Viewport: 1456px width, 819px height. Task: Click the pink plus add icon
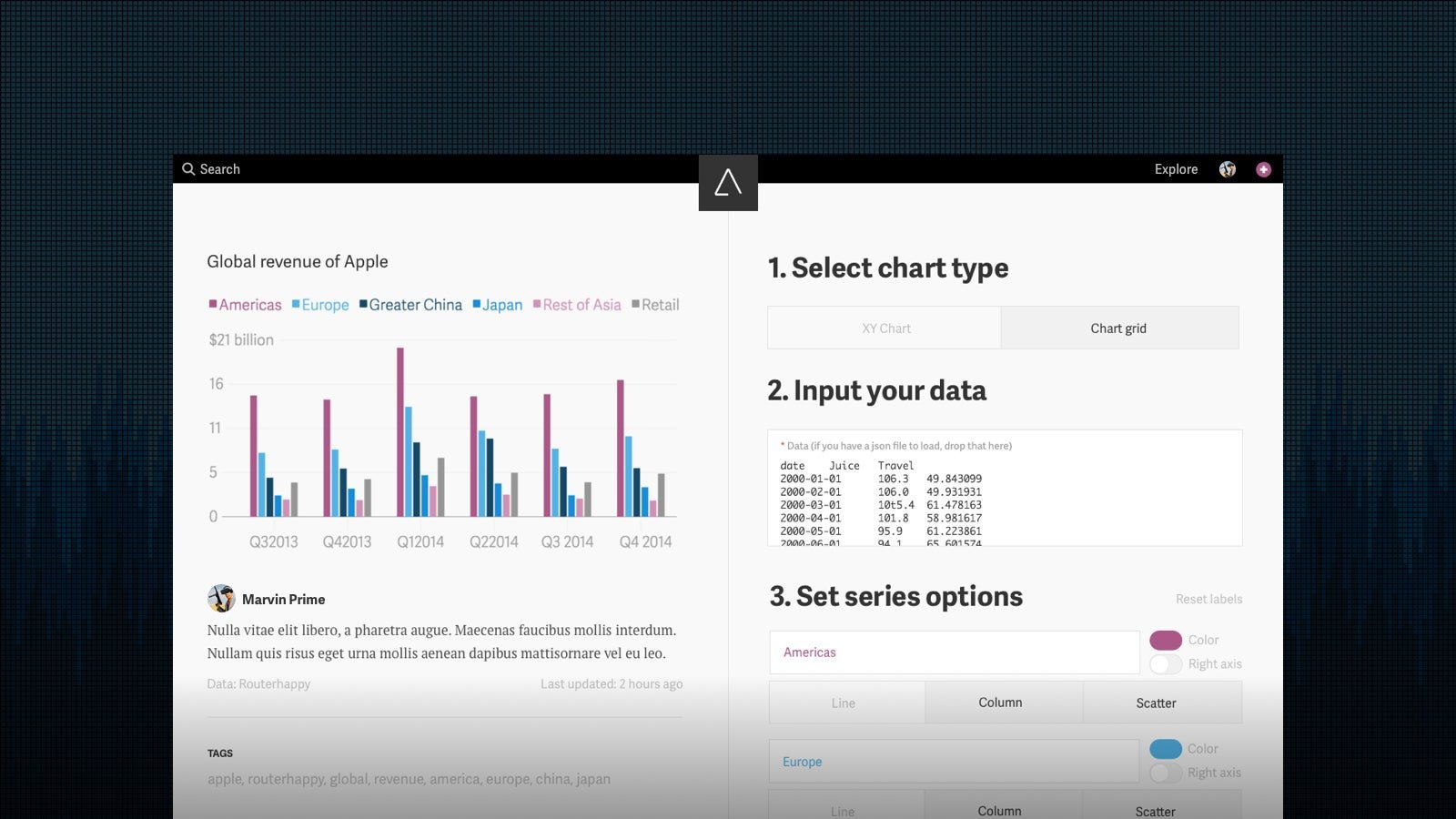click(x=1263, y=169)
